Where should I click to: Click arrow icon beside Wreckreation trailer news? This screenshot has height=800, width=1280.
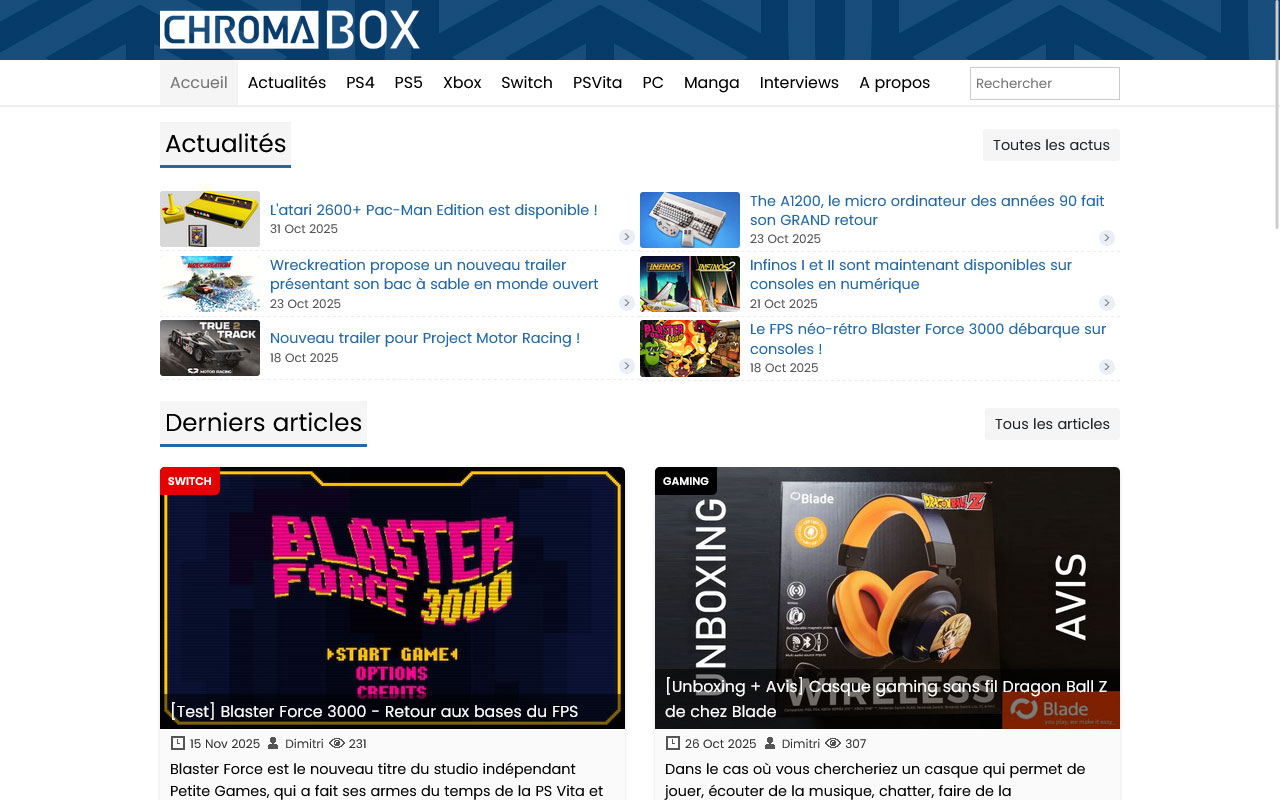(627, 303)
